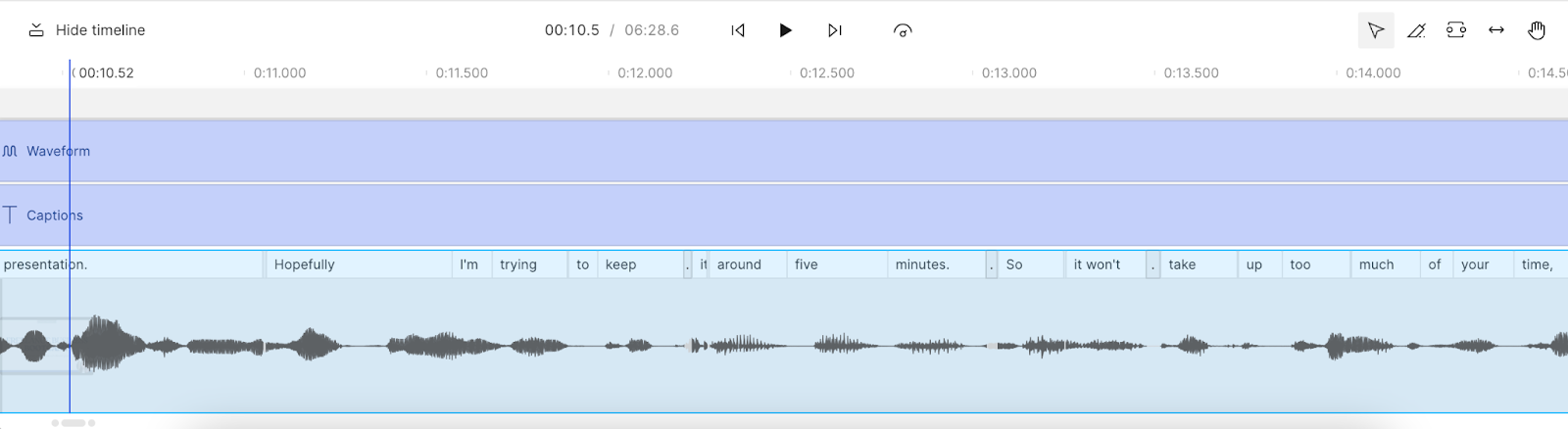Open the playback speed gauge icon
Screen dimensions: 1568x429
(903, 30)
